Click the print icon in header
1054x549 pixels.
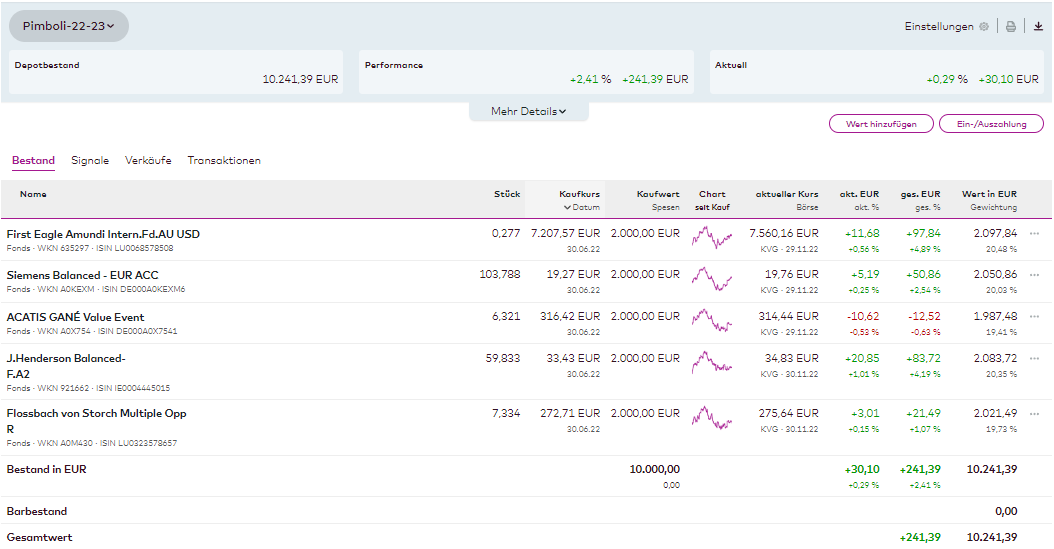1011,27
